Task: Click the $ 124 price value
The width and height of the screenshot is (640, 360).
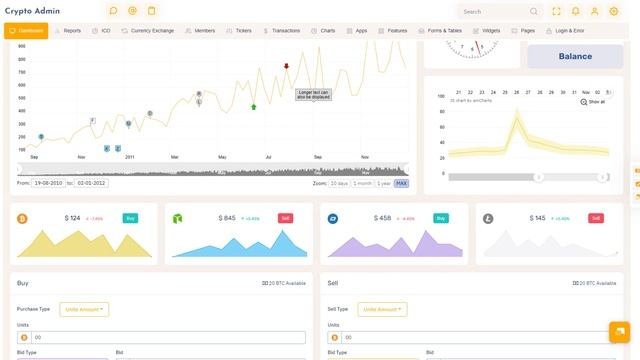Action: (x=72, y=218)
